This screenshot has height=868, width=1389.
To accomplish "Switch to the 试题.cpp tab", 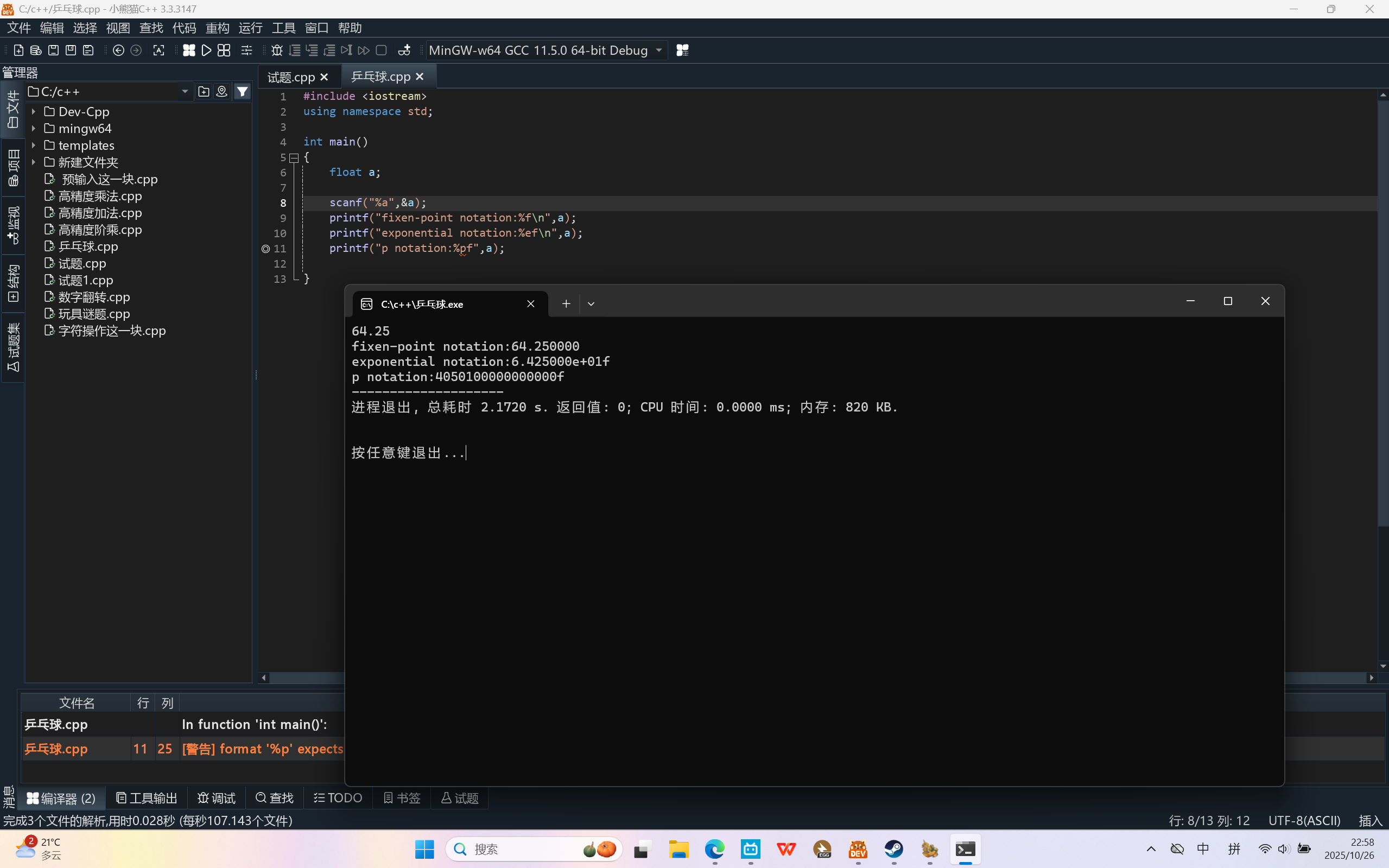I will click(x=291, y=77).
